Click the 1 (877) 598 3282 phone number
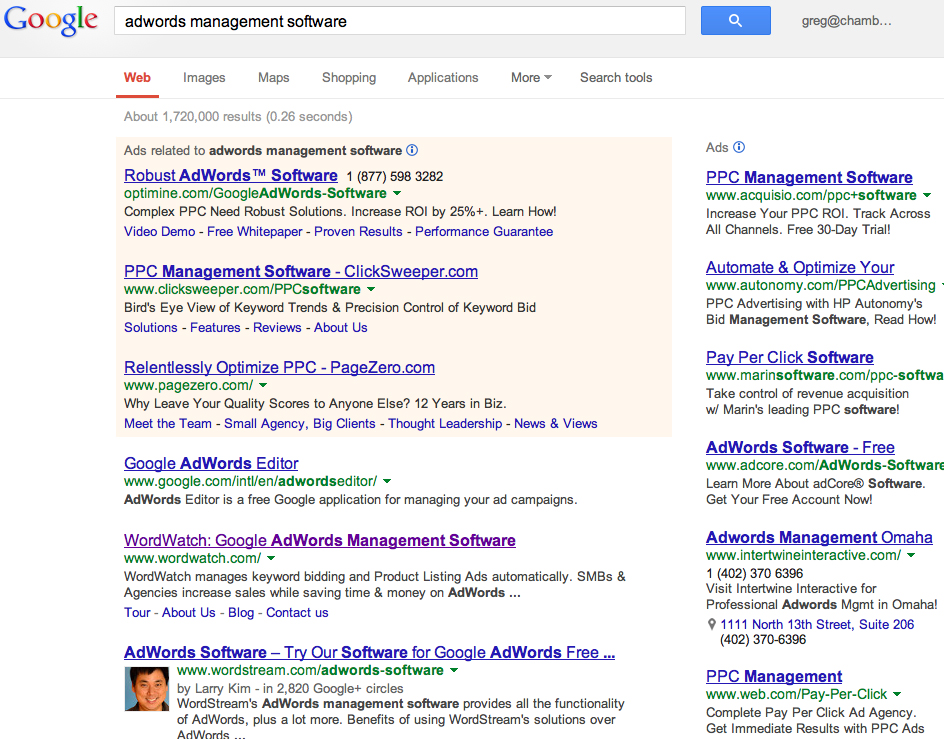Image resolution: width=944 pixels, height=739 pixels. tap(395, 176)
